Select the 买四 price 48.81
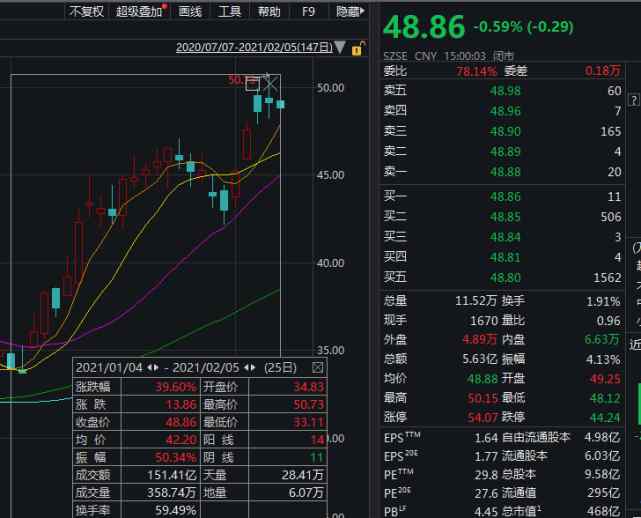The image size is (641, 518). (x=505, y=258)
